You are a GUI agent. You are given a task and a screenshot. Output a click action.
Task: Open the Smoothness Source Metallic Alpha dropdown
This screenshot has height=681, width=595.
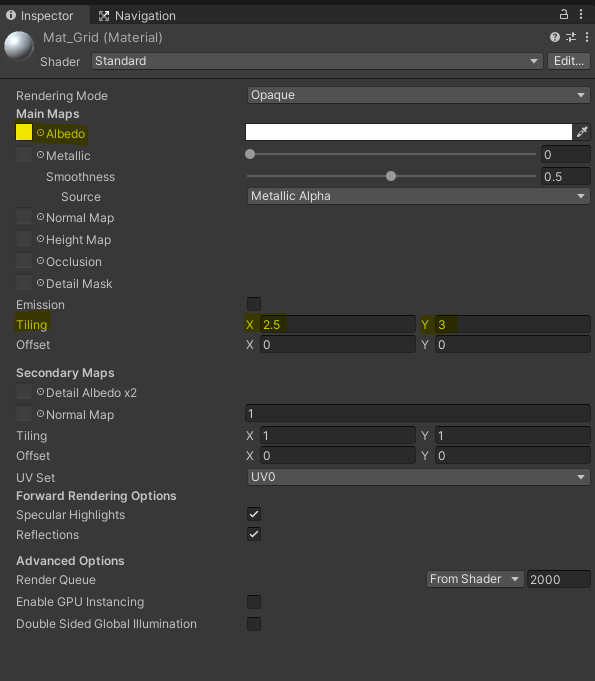pos(418,196)
